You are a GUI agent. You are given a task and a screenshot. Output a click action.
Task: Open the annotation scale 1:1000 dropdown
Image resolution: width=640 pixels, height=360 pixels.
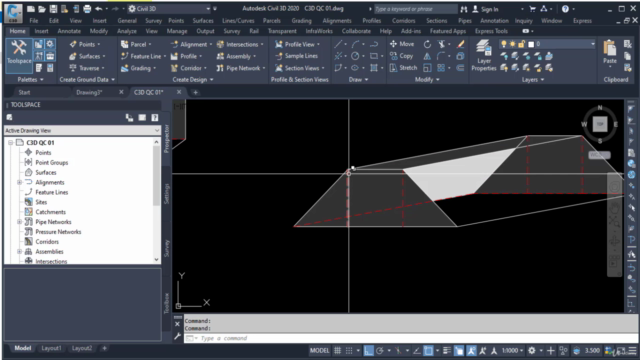[x=513, y=350]
